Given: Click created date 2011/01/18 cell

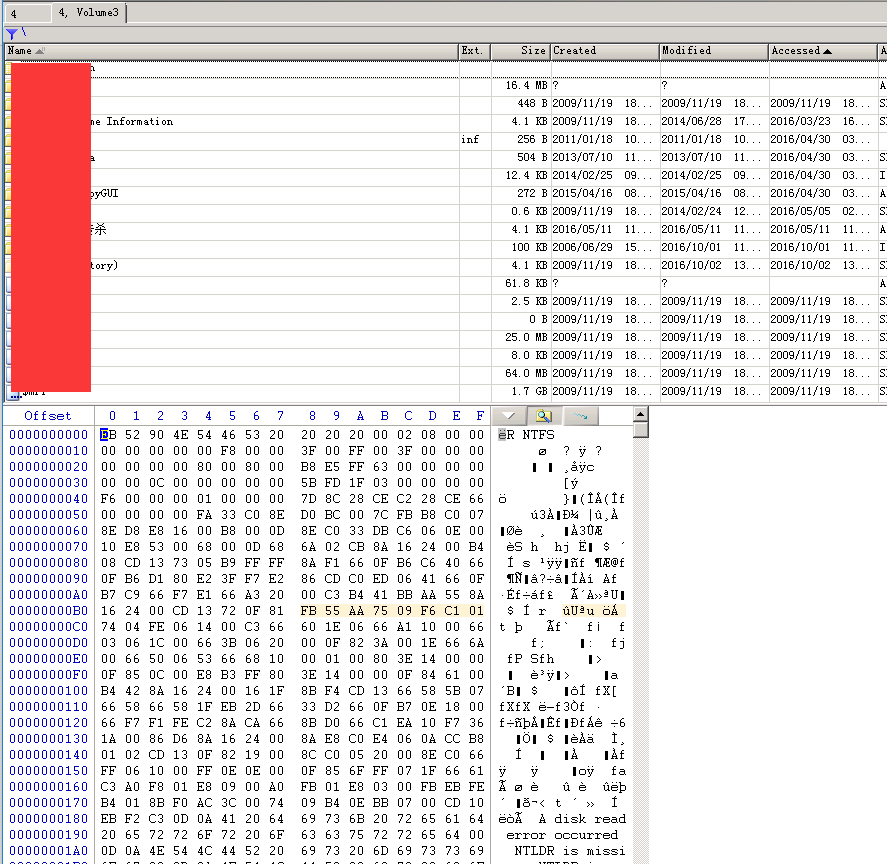Looking at the screenshot, I should 605,140.
